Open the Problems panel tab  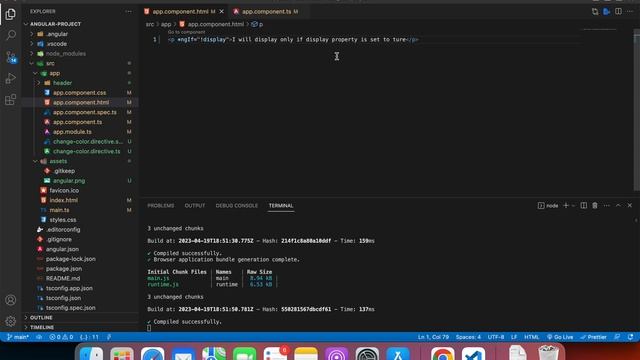tap(161, 206)
